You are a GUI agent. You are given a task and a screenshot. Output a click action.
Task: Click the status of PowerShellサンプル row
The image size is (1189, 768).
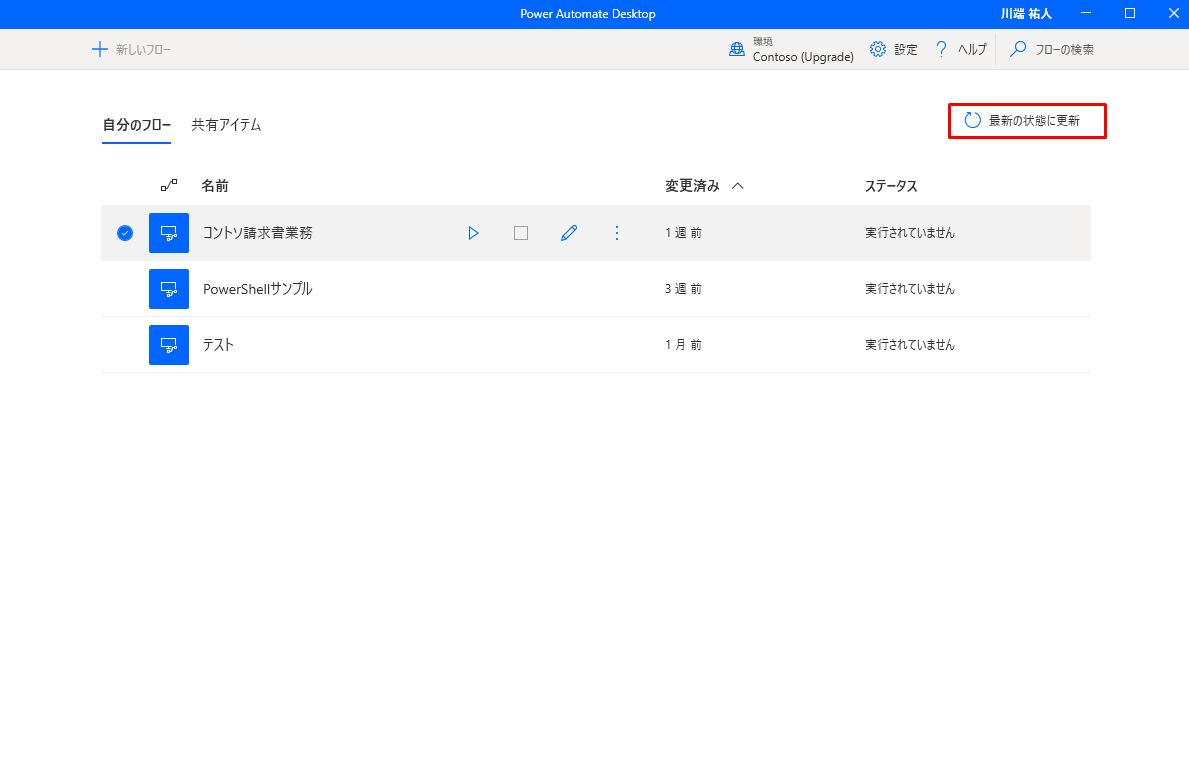(x=910, y=289)
